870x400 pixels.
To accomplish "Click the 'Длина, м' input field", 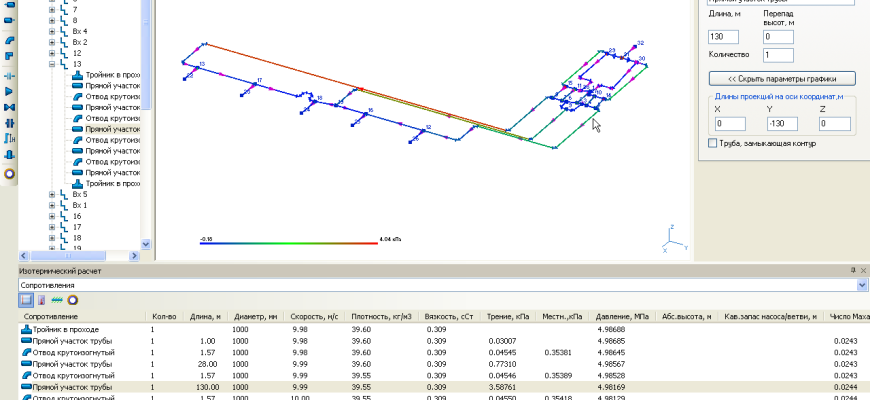I will click(x=722, y=37).
